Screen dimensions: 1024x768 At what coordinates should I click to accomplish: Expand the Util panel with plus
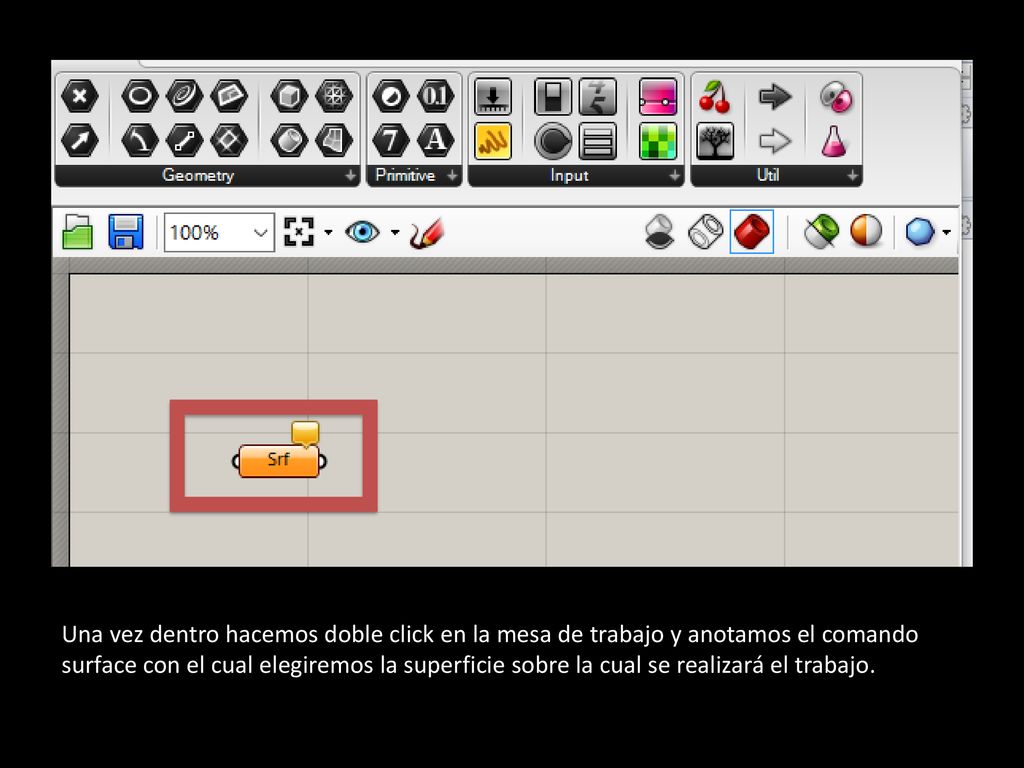pyautogui.click(x=852, y=176)
